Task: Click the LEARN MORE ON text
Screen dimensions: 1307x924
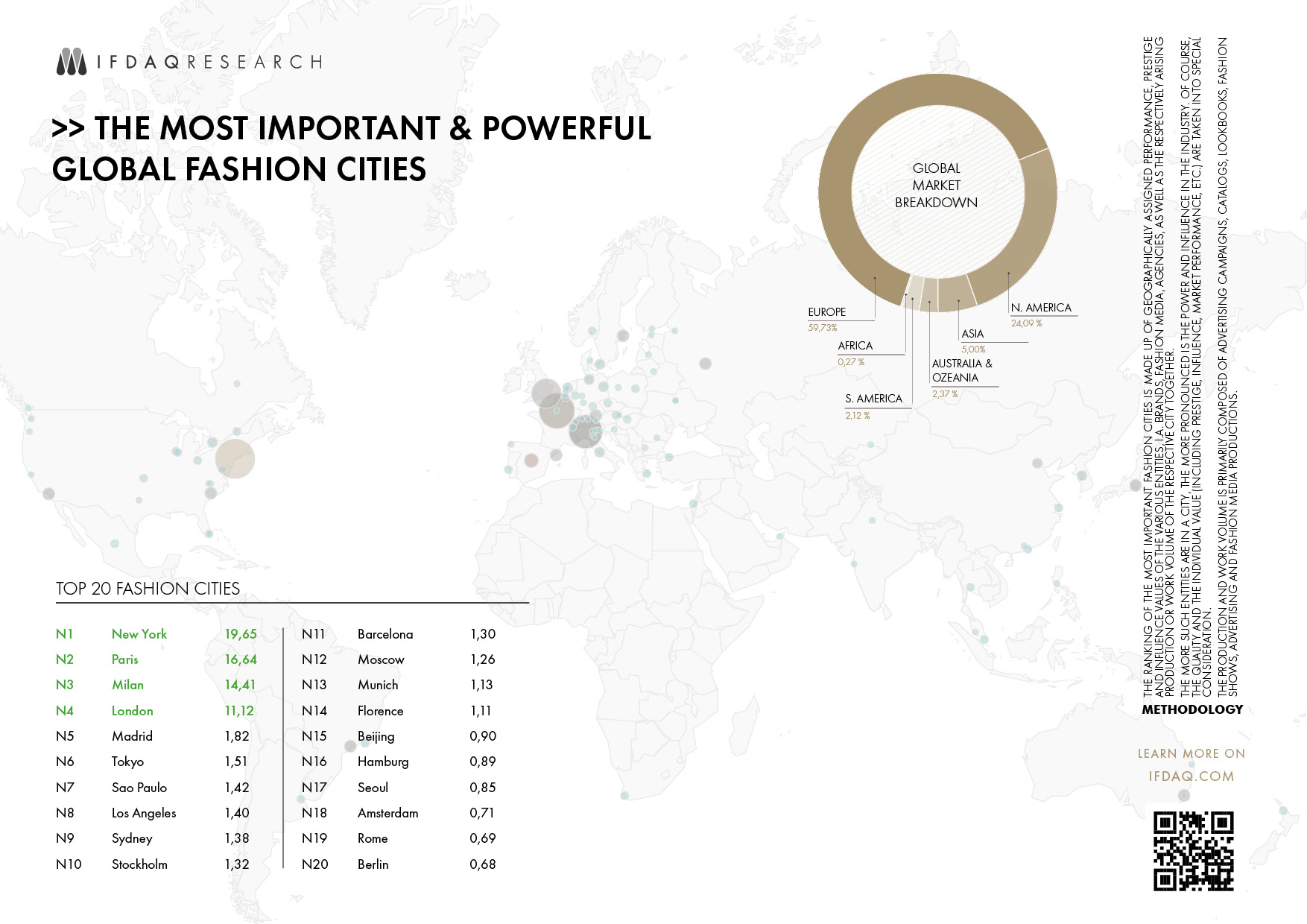Action: tap(1192, 753)
